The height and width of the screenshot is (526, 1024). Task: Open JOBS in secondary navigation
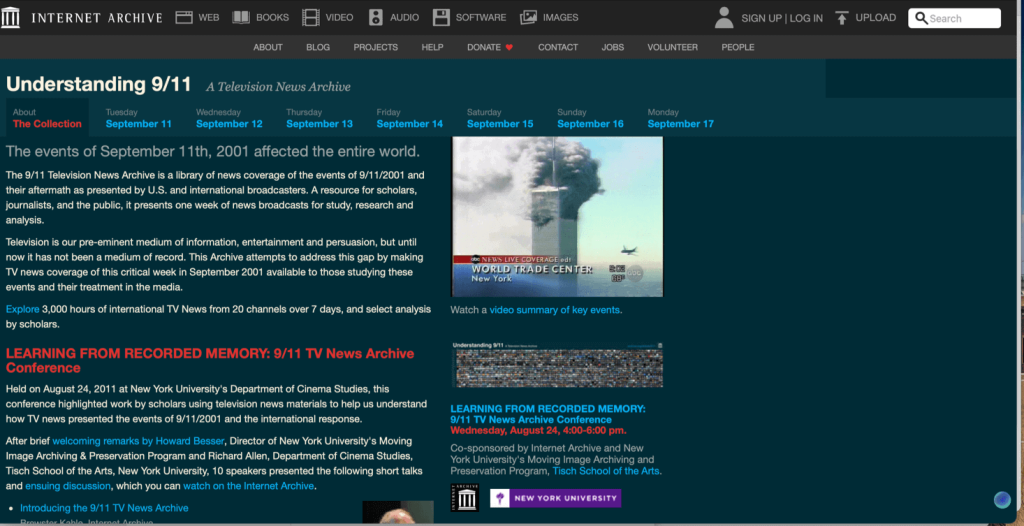(x=613, y=47)
